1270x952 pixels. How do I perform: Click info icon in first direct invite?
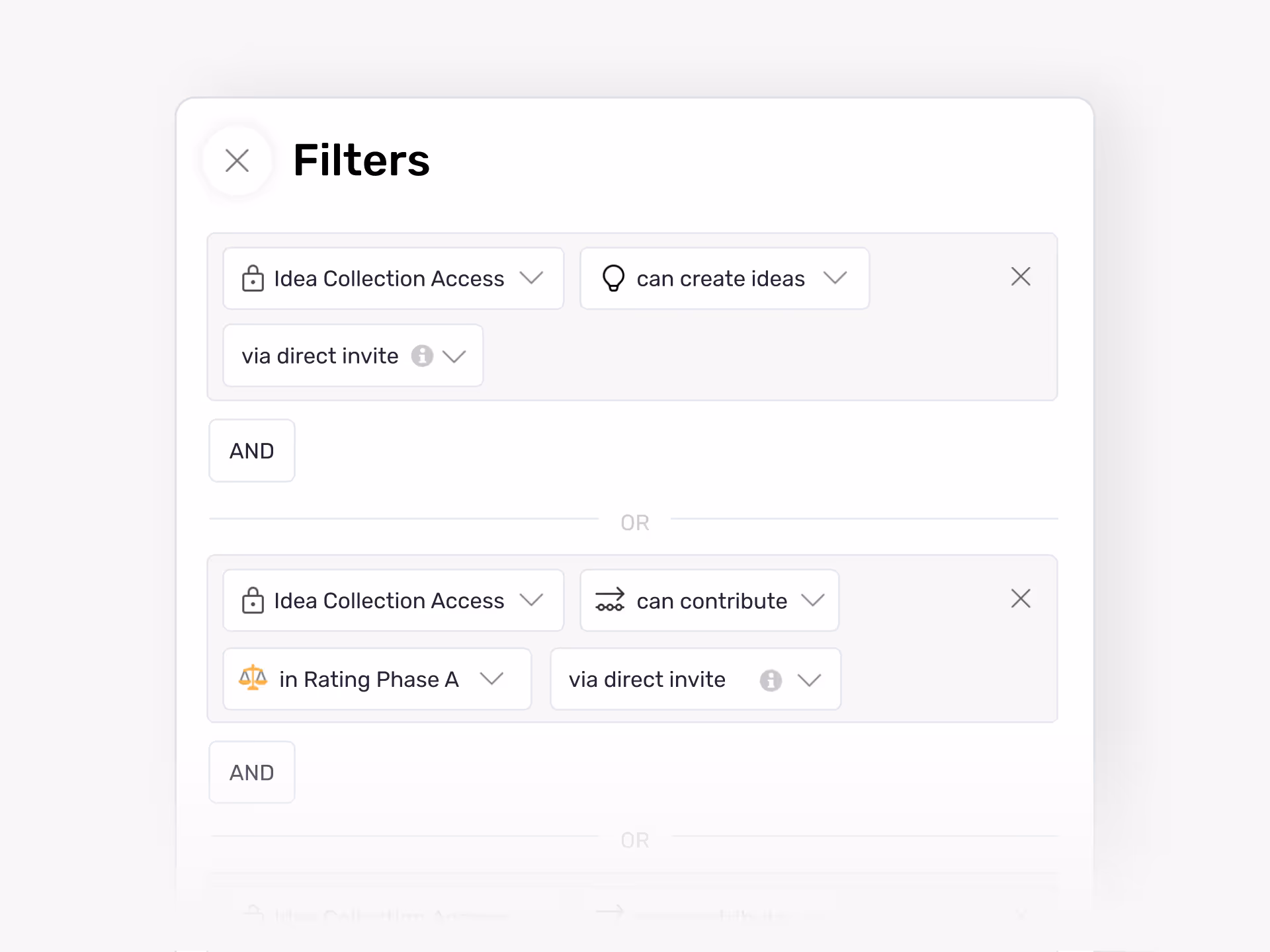[422, 356]
